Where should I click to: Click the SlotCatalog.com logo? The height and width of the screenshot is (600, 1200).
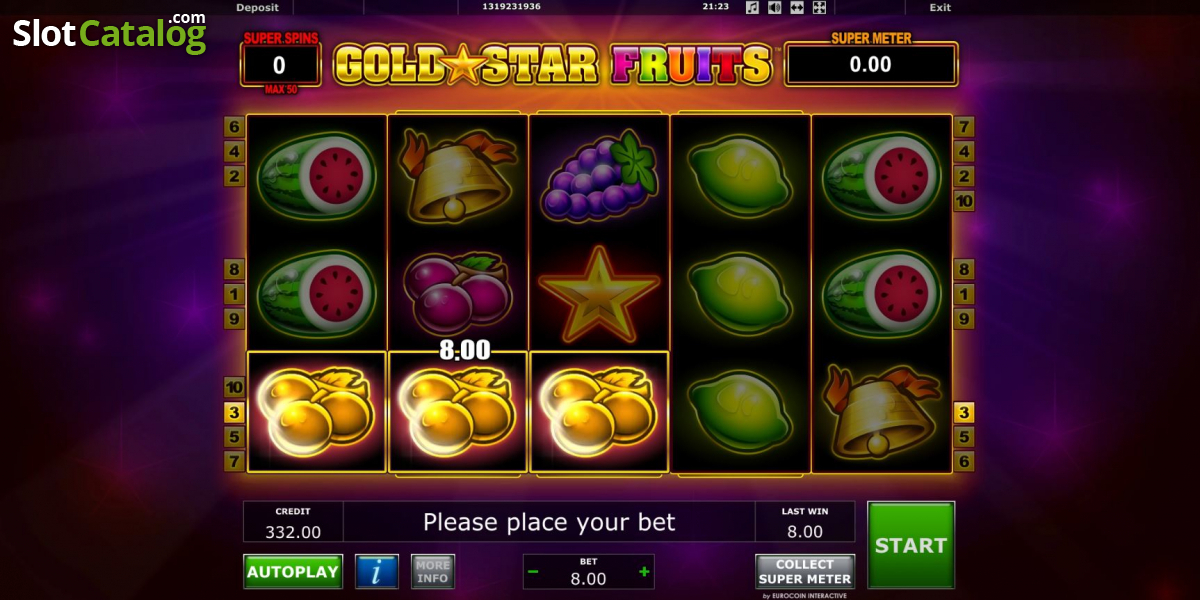pyautogui.click(x=110, y=33)
